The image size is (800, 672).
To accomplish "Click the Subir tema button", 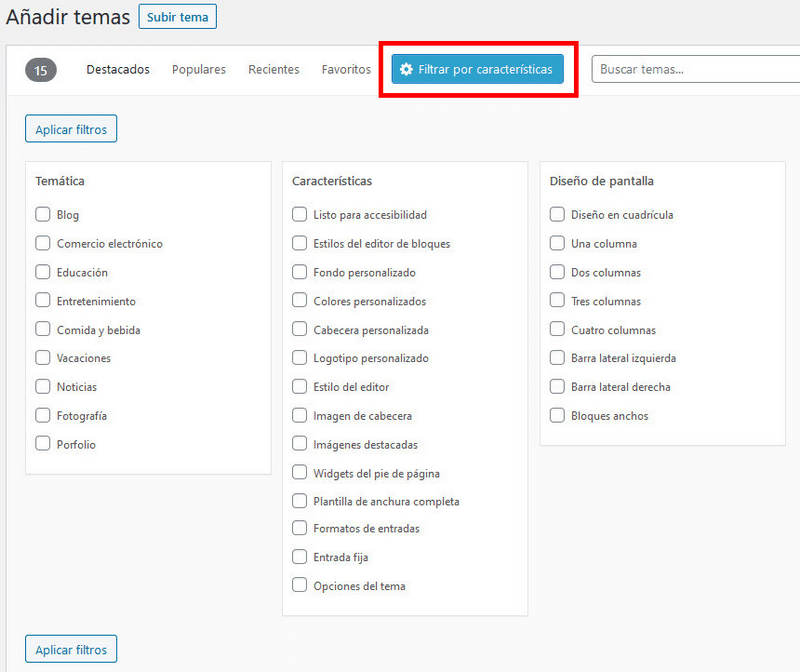I will 177,17.
